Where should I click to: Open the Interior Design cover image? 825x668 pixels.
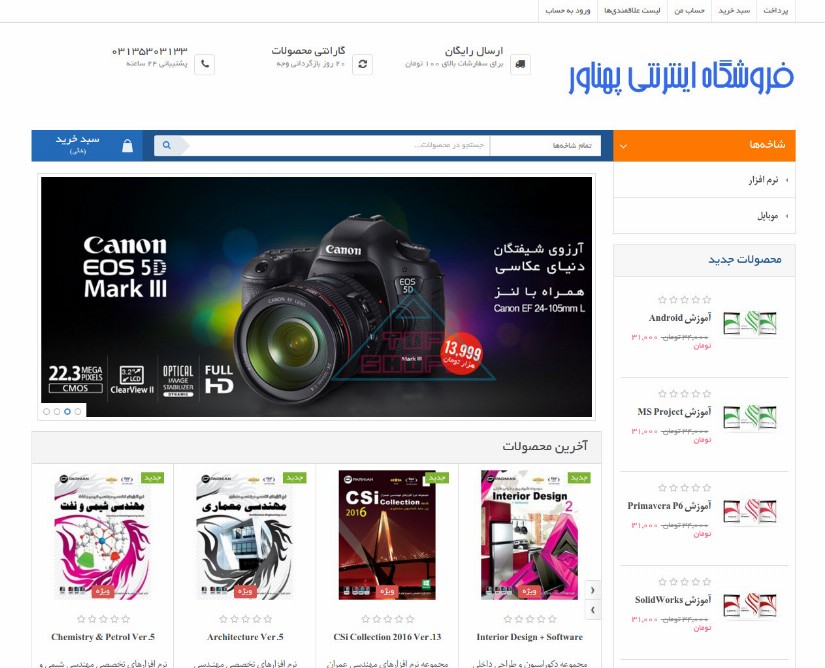pos(530,535)
